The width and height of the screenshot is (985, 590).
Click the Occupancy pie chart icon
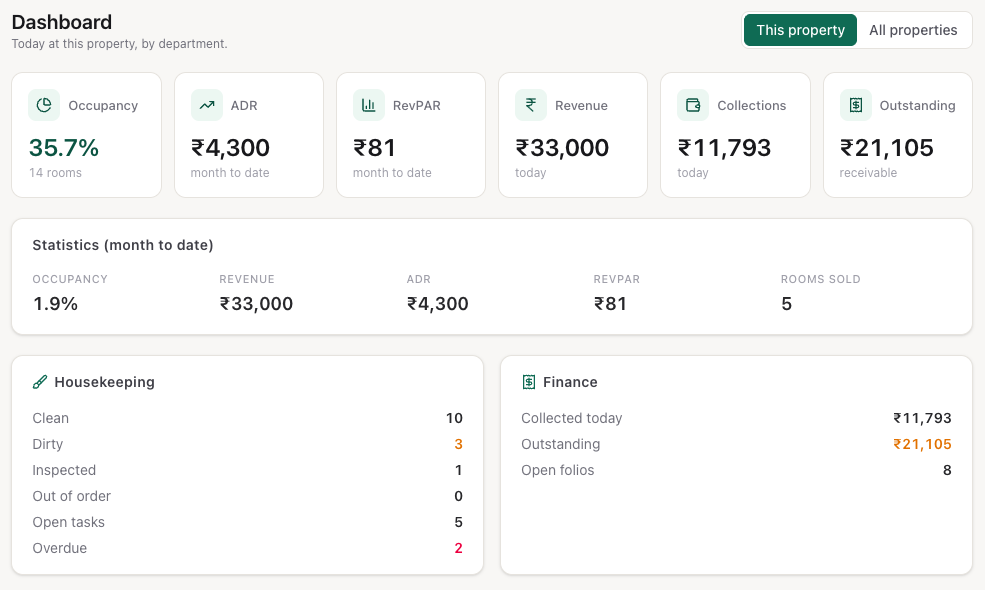point(44,105)
